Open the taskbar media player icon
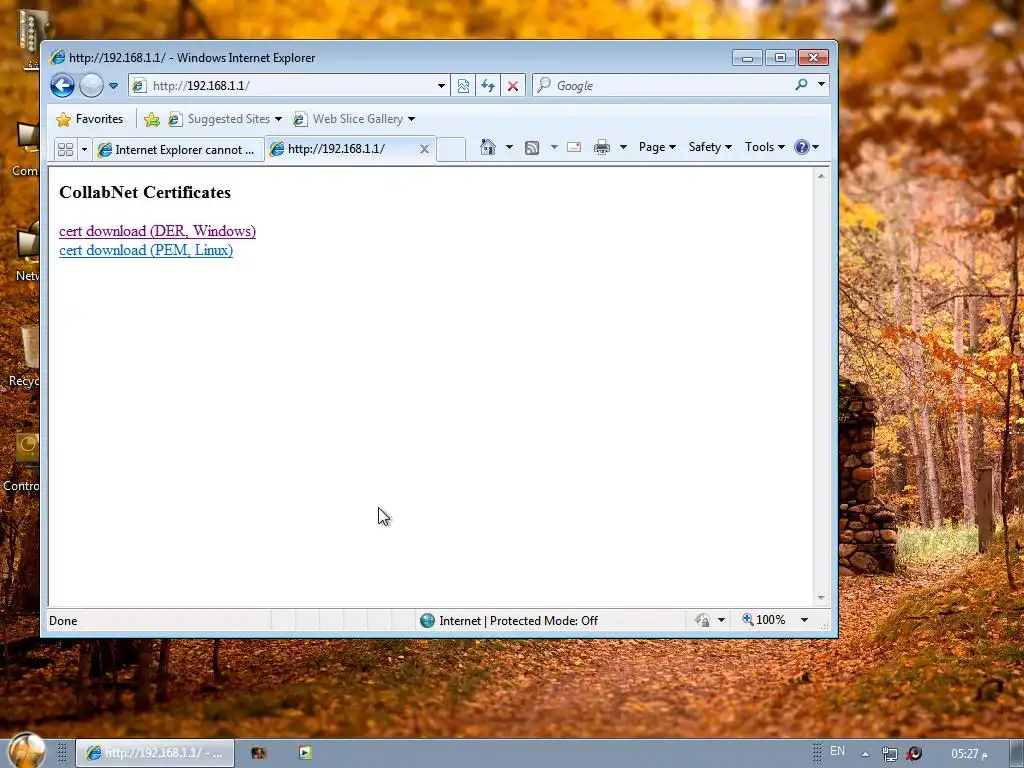 tap(305, 753)
